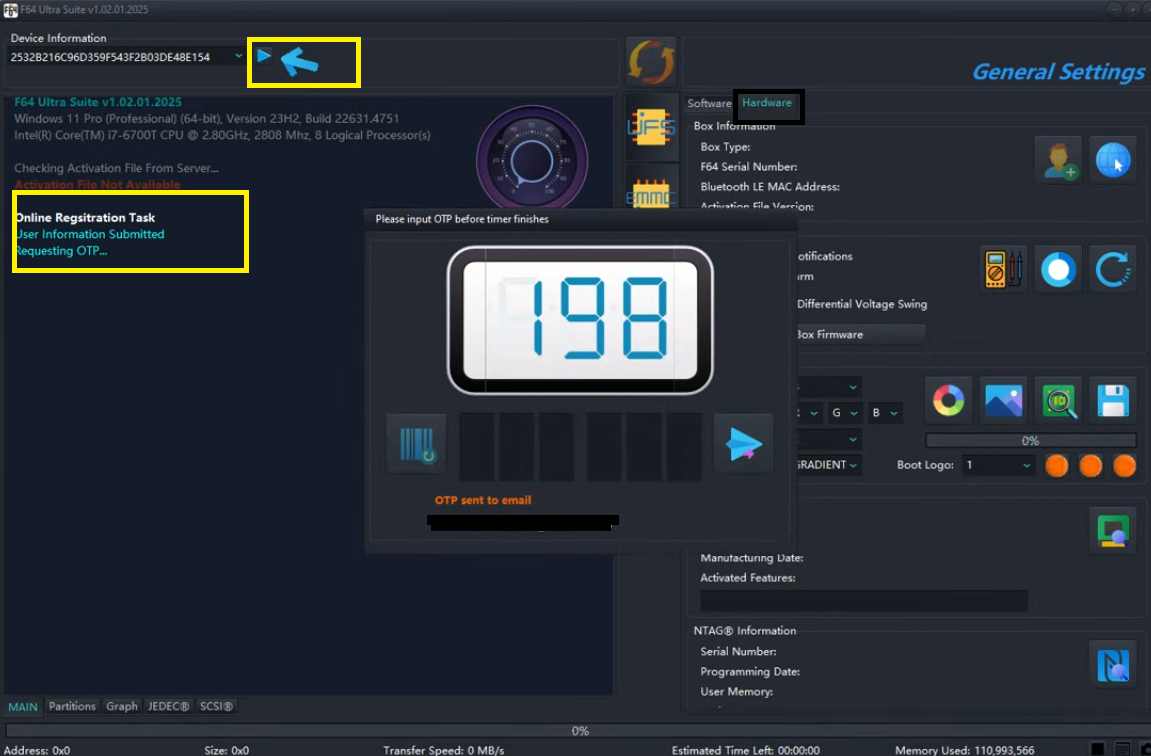Open the multimeter voltage tool

(1003, 269)
